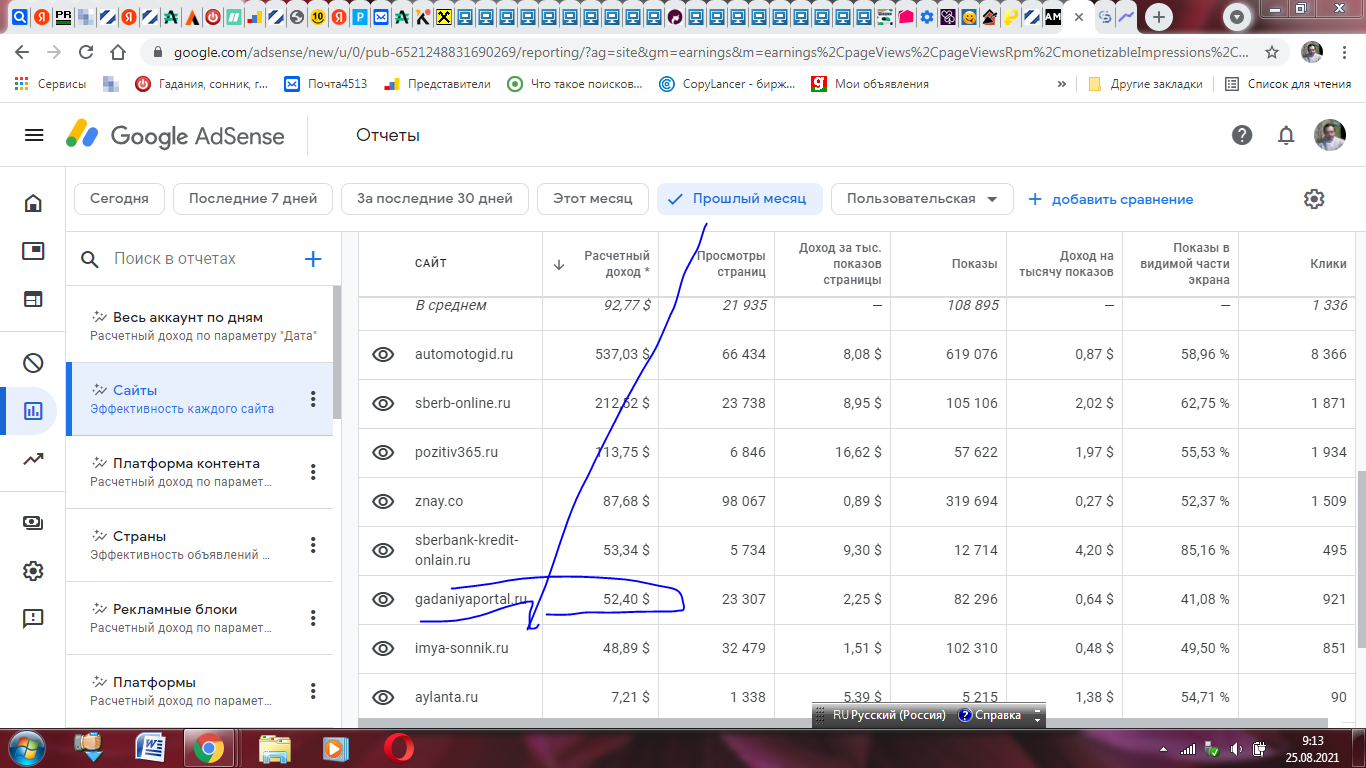Add a new report with plus icon
This screenshot has width=1366, height=768.
pyautogui.click(x=313, y=259)
